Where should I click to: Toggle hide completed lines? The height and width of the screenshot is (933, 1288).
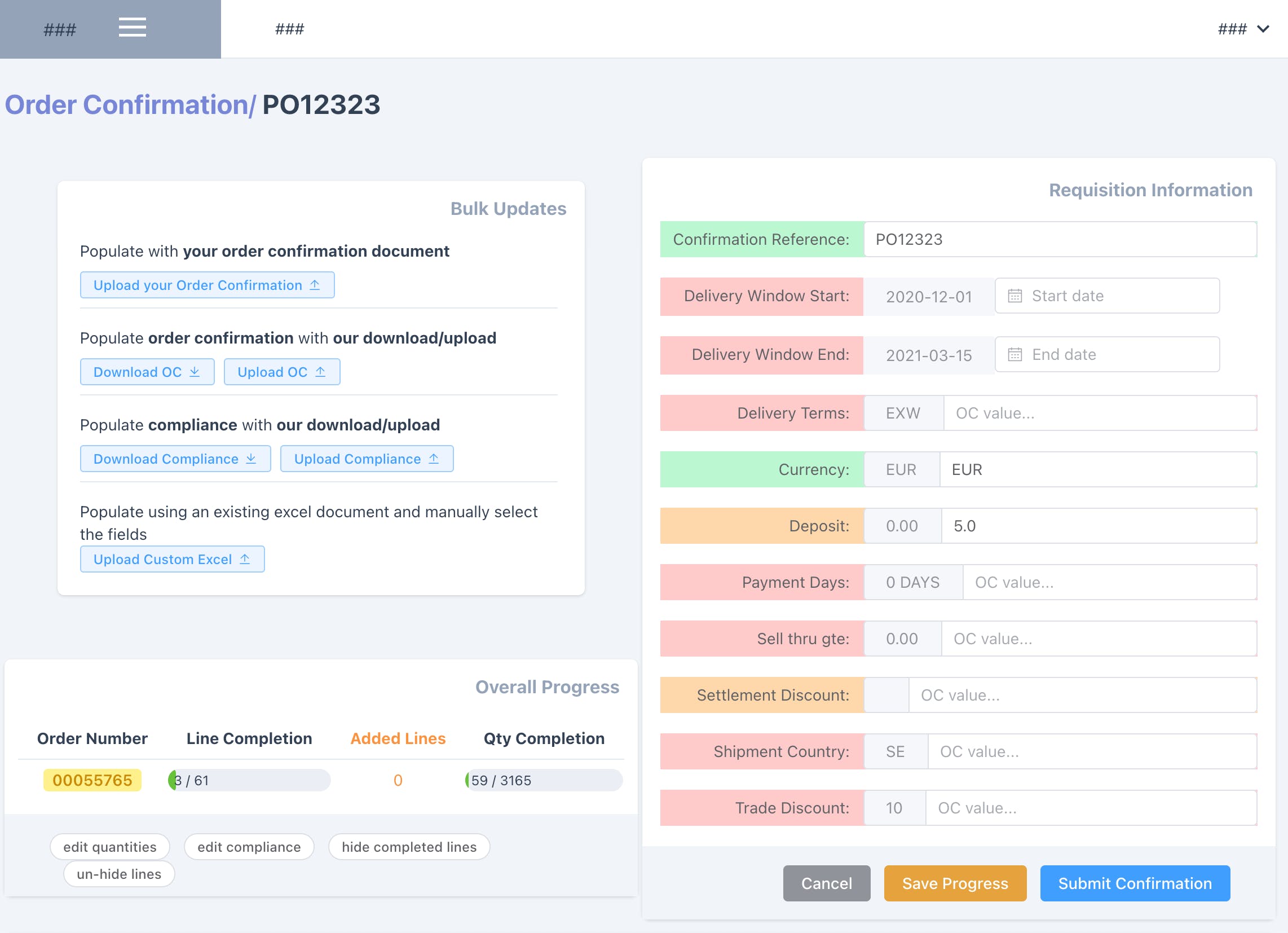(409, 847)
